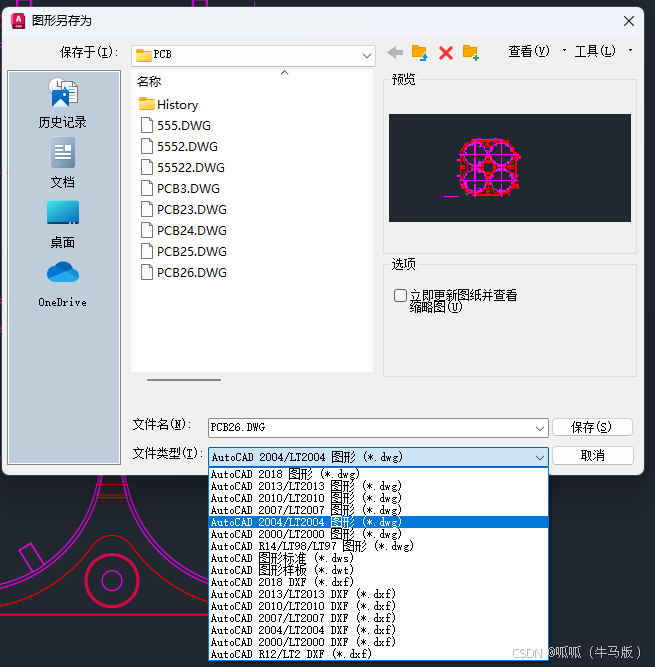The image size is (655, 667).
Task: Choose AutoCAD R14/LT98/LT97 图形 (*.dwg)
Action: pyautogui.click(x=378, y=546)
